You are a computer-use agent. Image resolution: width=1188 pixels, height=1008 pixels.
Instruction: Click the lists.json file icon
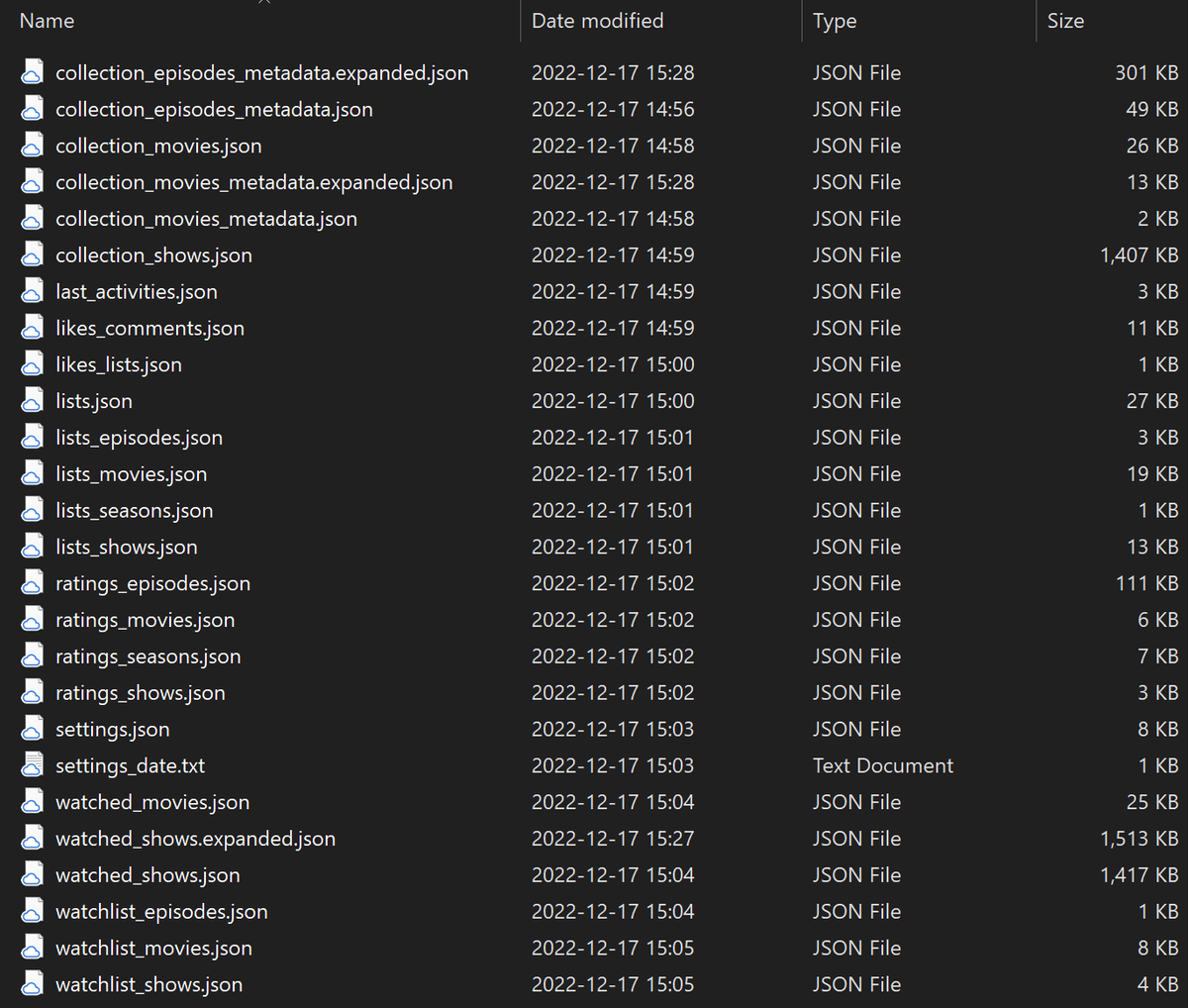33,401
